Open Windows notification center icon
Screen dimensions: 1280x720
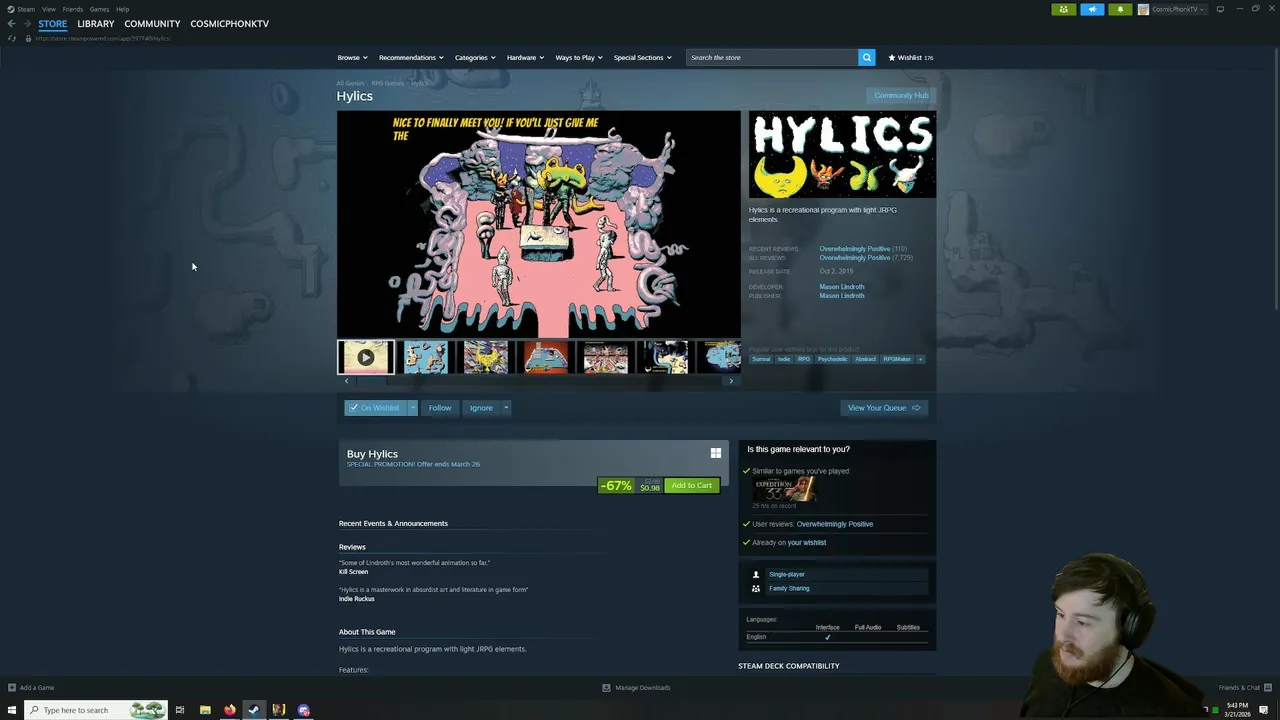pyautogui.click(x=1265, y=710)
